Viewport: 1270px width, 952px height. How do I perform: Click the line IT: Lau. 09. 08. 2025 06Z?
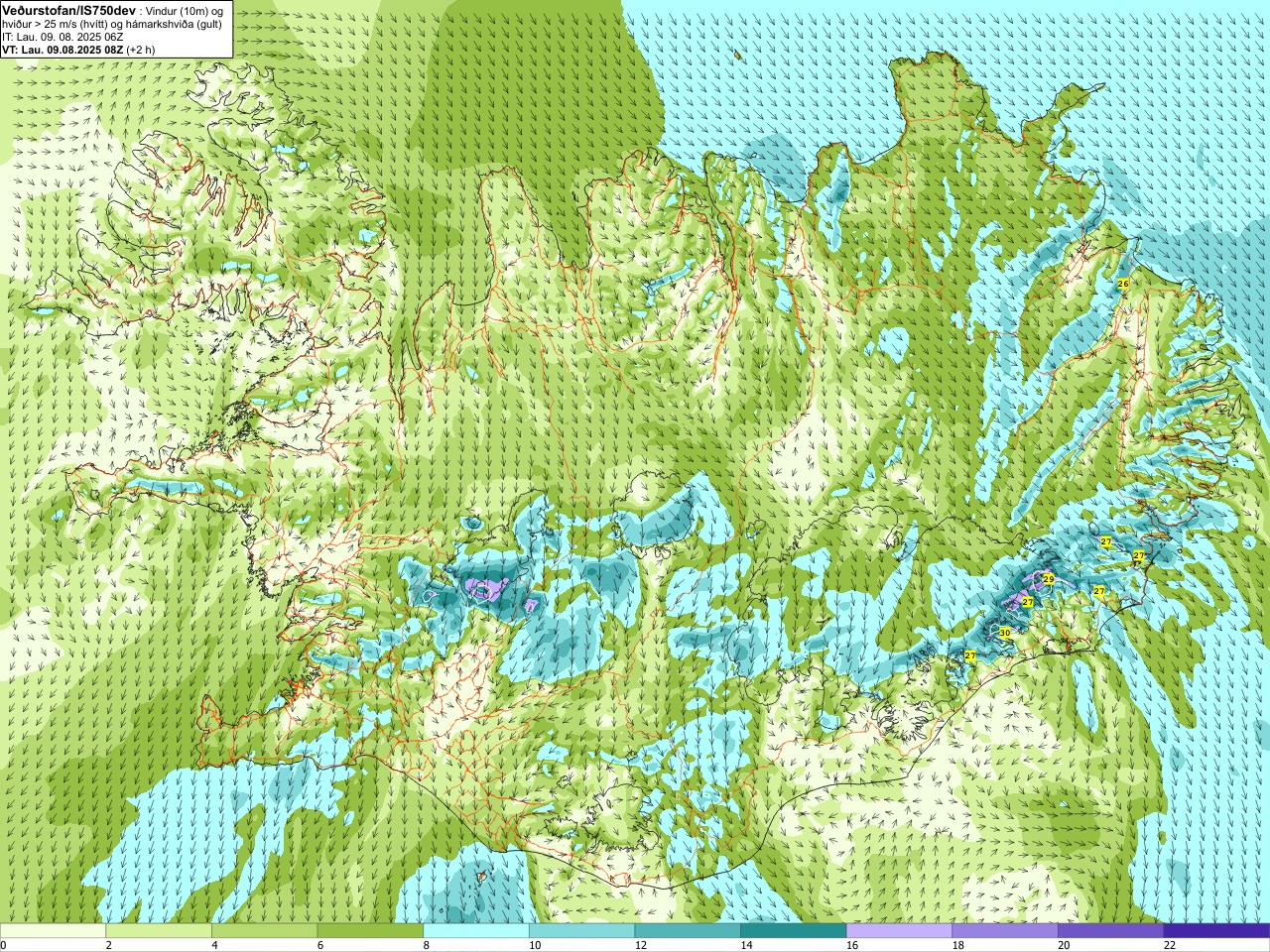(63, 37)
